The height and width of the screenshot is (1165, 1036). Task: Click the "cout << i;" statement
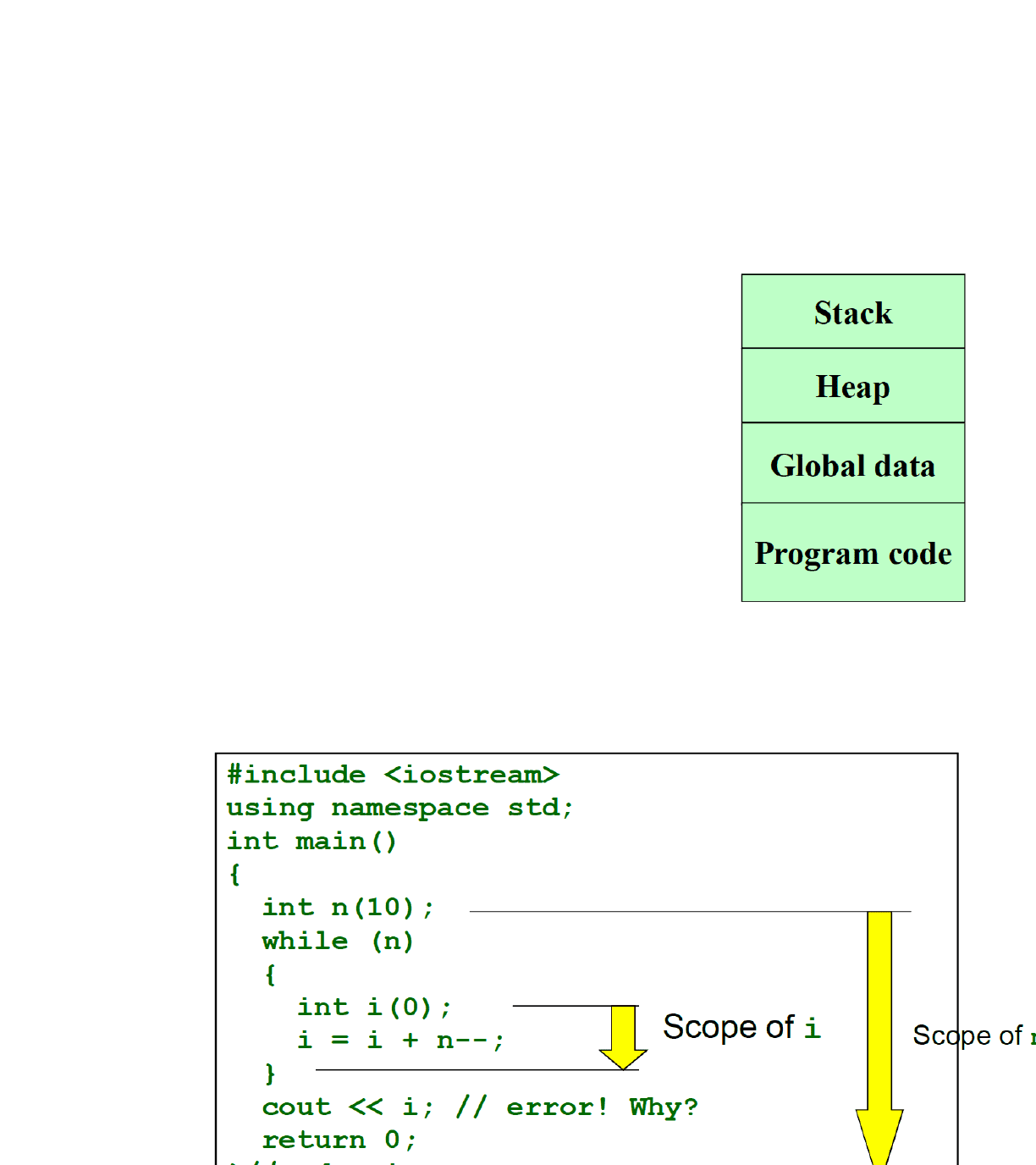[347, 1107]
